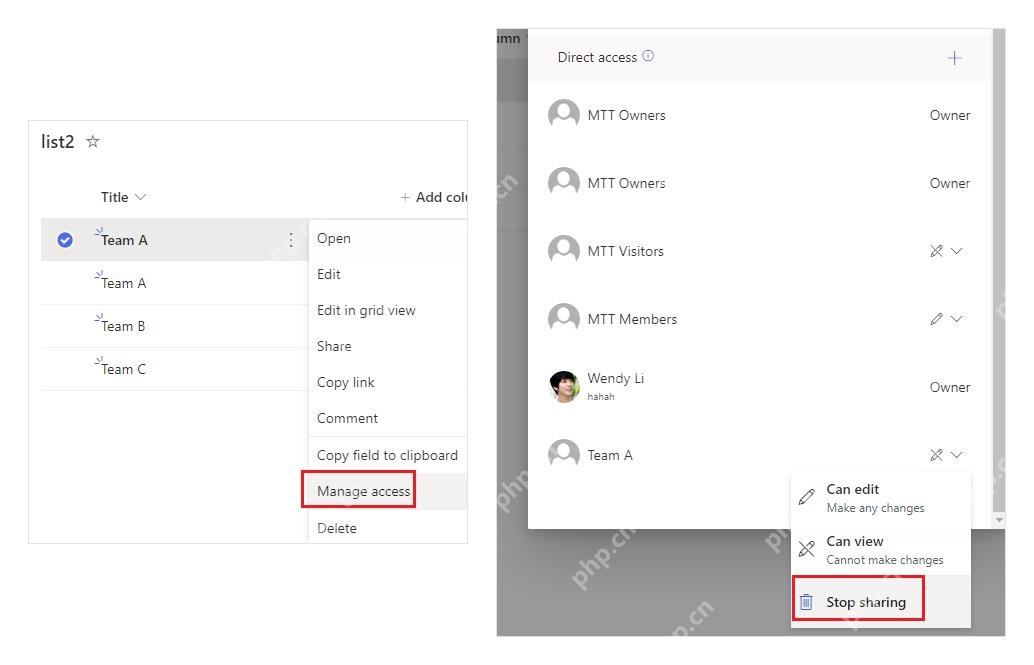Select Edit in the context menu
Viewport: 1034px width, 665px height.
click(388, 274)
